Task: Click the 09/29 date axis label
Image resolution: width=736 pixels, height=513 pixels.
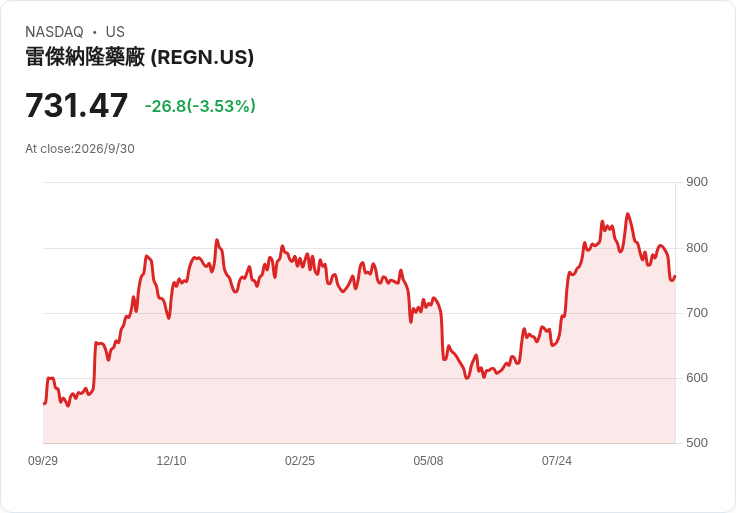Action: 43,461
